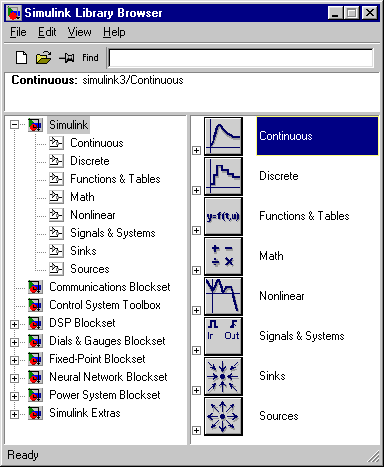The image size is (384, 467).
Task: Select Signals & Systems in left tree
Action: [113, 233]
